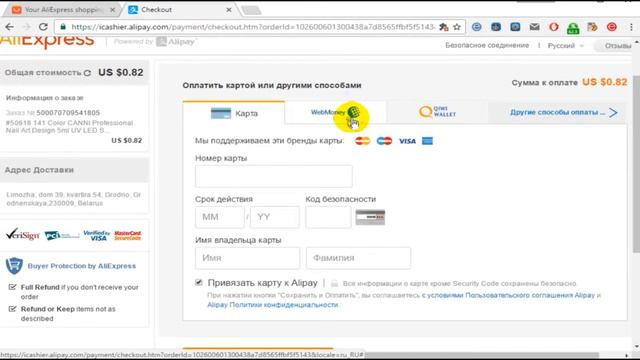Image resolution: width=640 pixels, height=360 pixels.
Task: Click the Alipay logo in header
Action: 176,42
